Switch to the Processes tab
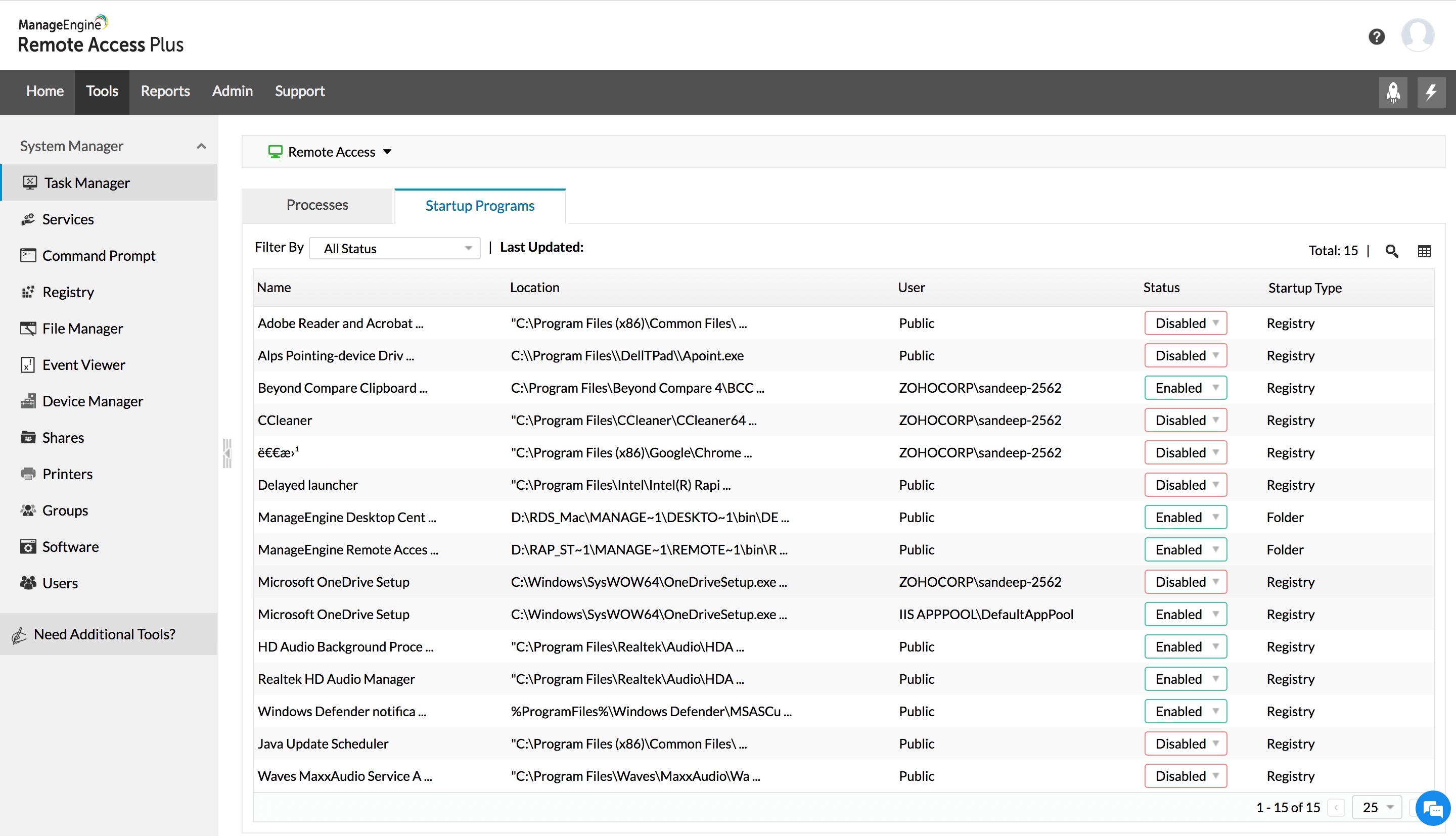The image size is (1456, 836). tap(316, 205)
